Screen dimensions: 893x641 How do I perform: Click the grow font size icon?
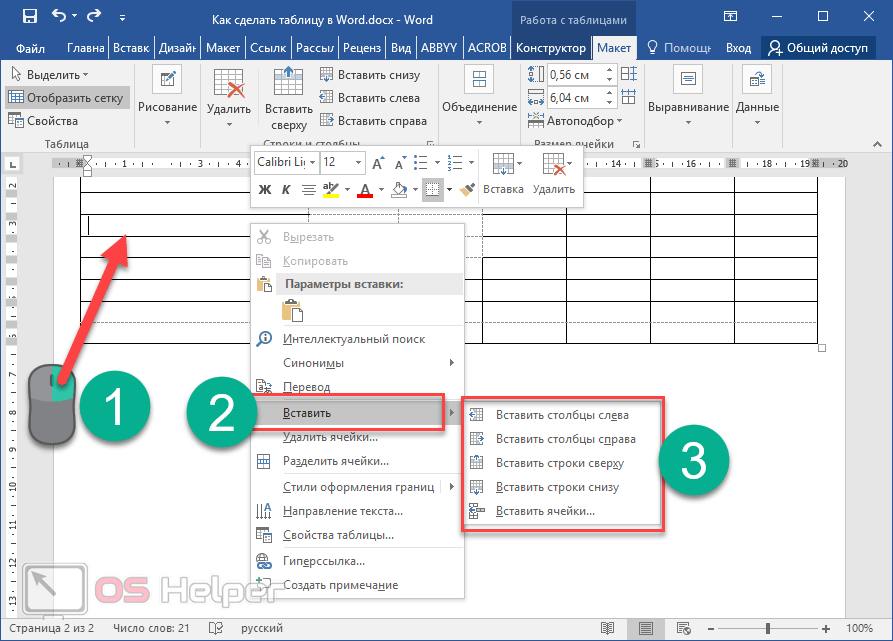click(378, 162)
